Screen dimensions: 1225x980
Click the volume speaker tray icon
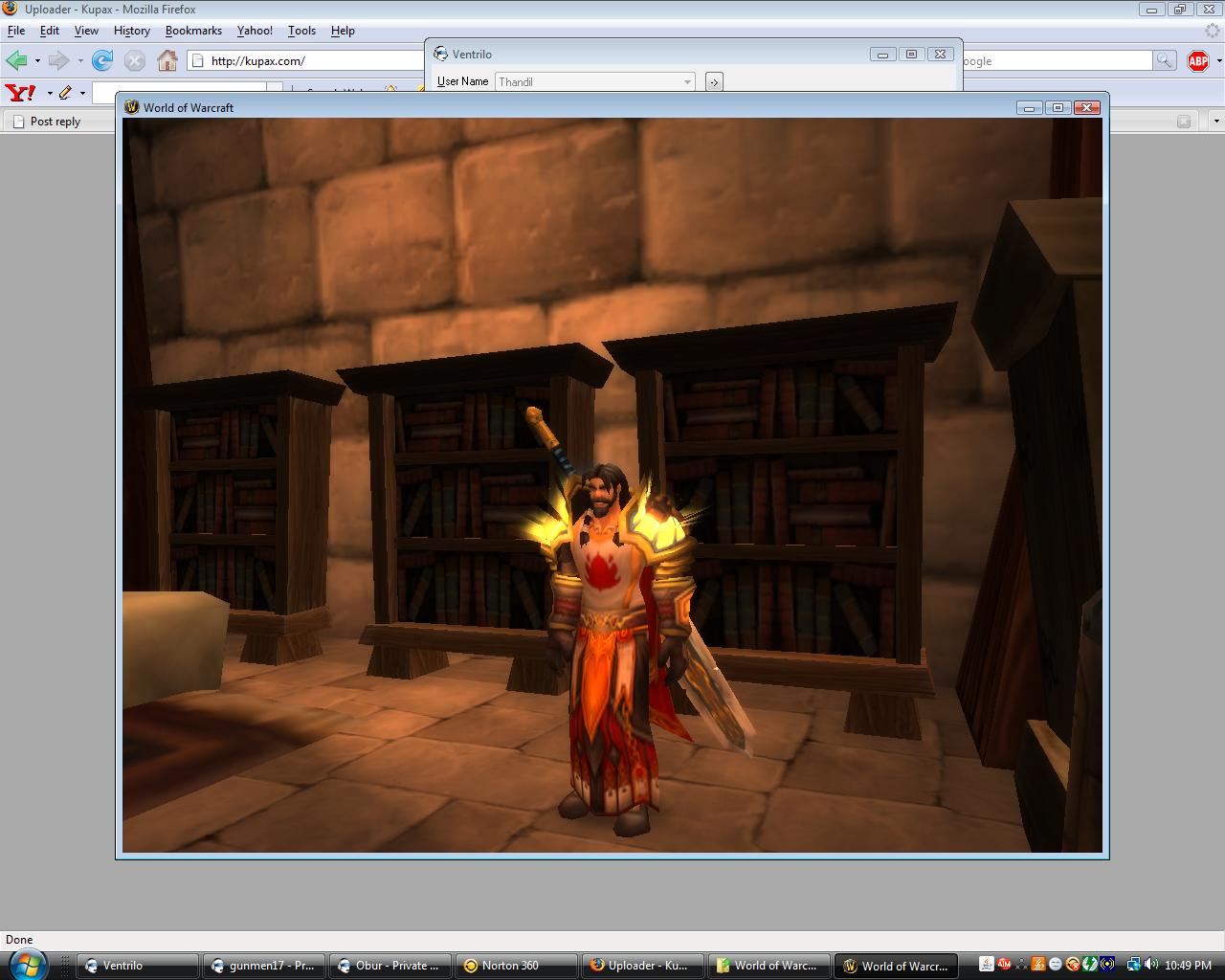[1149, 965]
